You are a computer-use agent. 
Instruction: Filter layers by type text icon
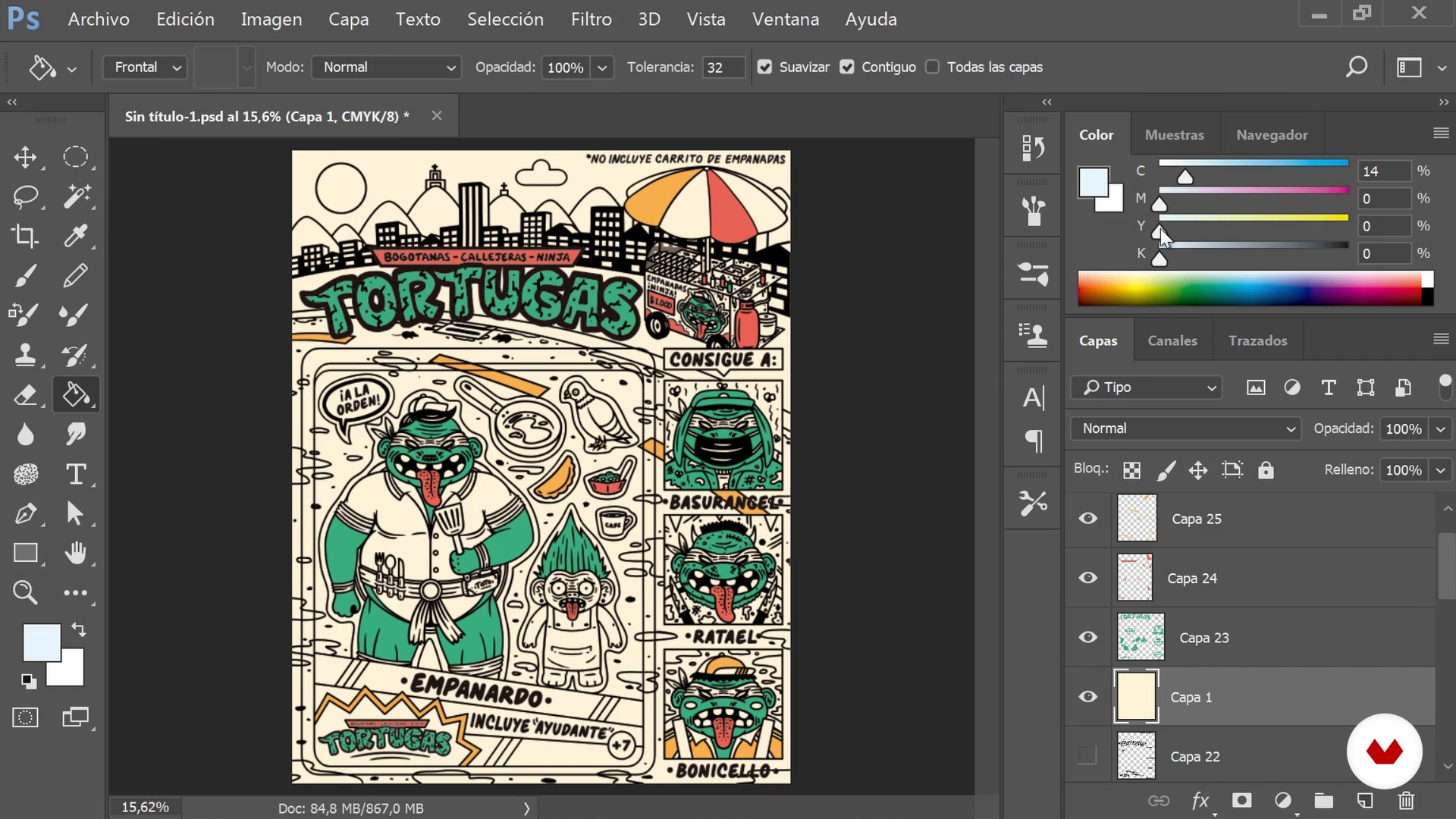(x=1329, y=388)
